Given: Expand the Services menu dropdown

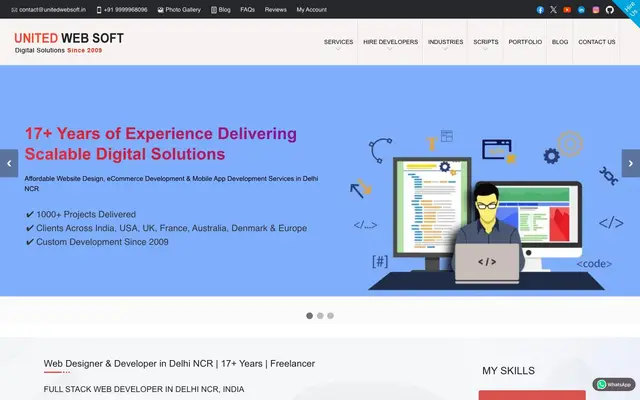Looking at the screenshot, I should (x=338, y=42).
